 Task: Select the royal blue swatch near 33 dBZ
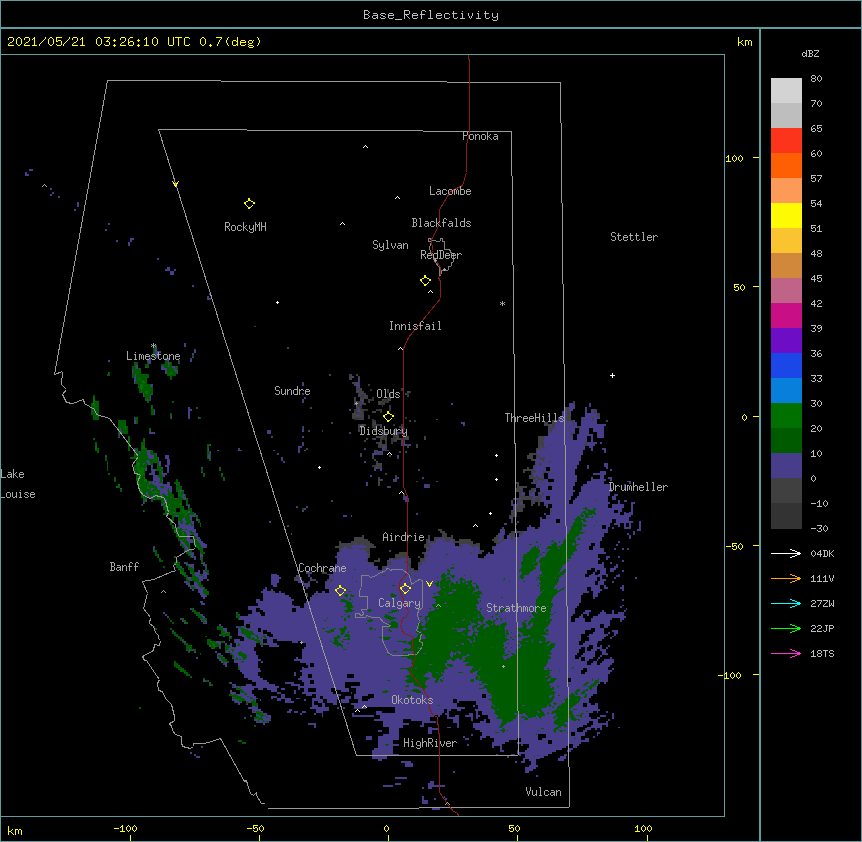(786, 365)
